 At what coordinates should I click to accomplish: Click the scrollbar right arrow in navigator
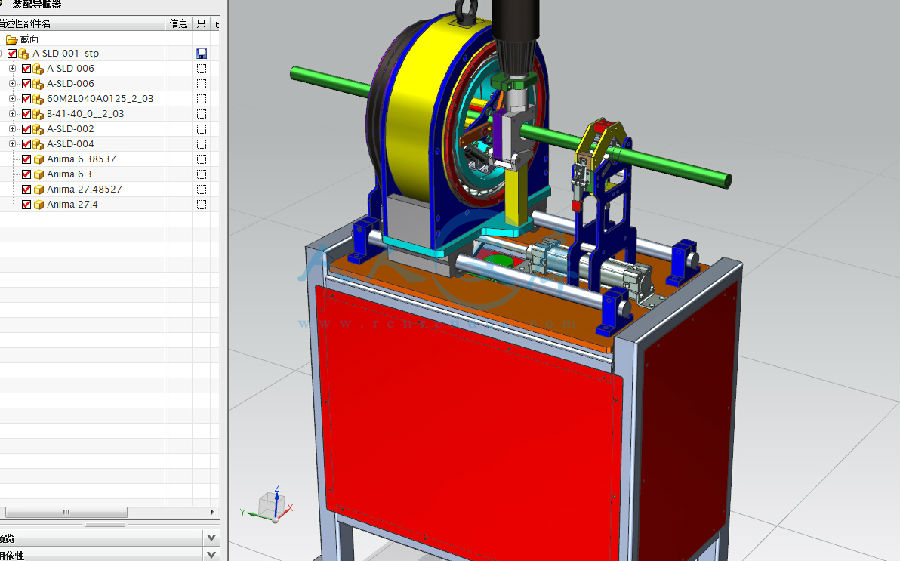(x=214, y=512)
